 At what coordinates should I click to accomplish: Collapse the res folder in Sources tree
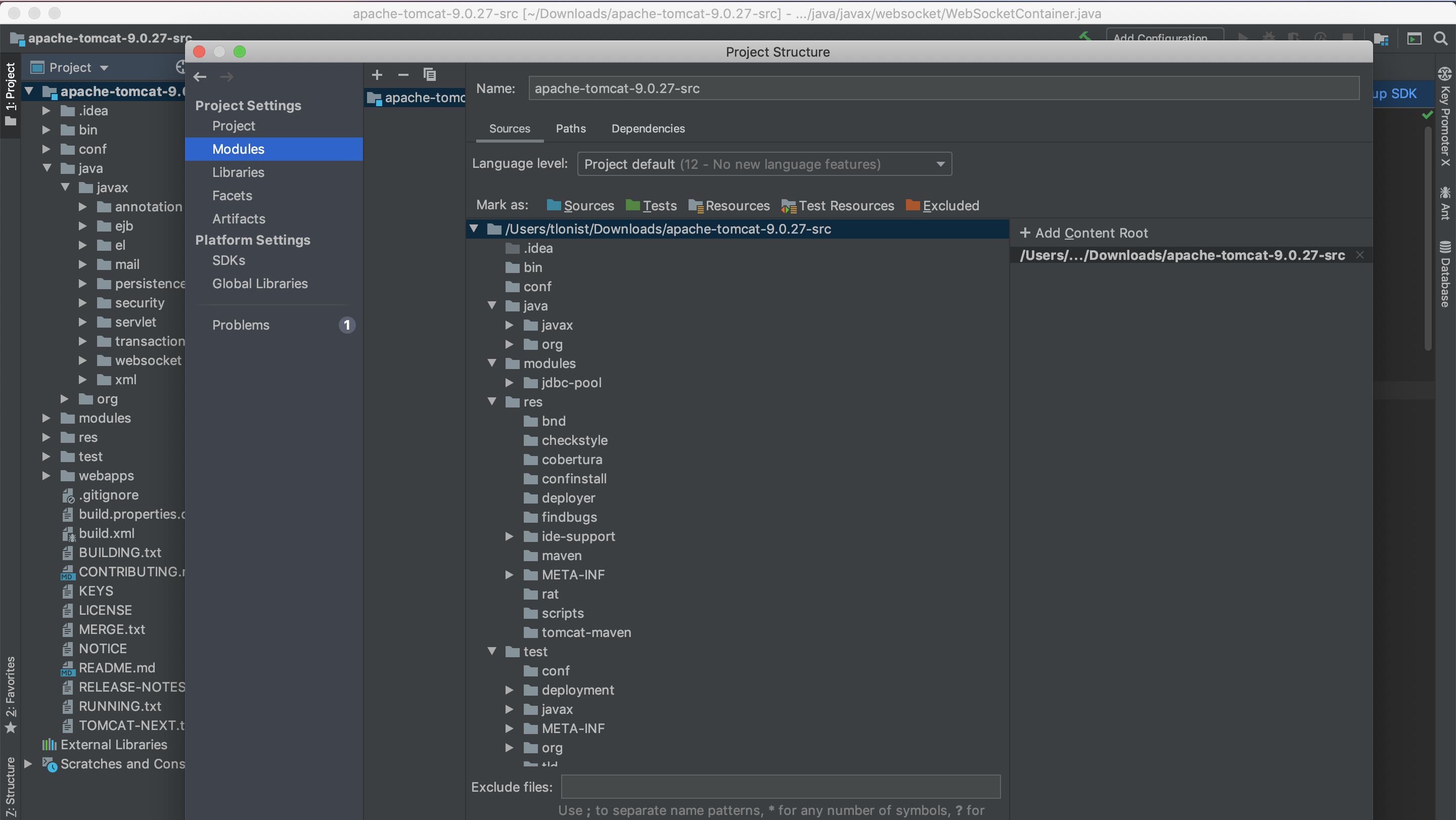point(492,402)
